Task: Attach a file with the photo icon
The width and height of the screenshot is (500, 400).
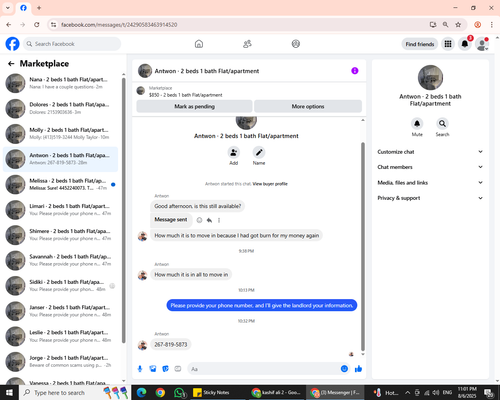Action: (153, 369)
